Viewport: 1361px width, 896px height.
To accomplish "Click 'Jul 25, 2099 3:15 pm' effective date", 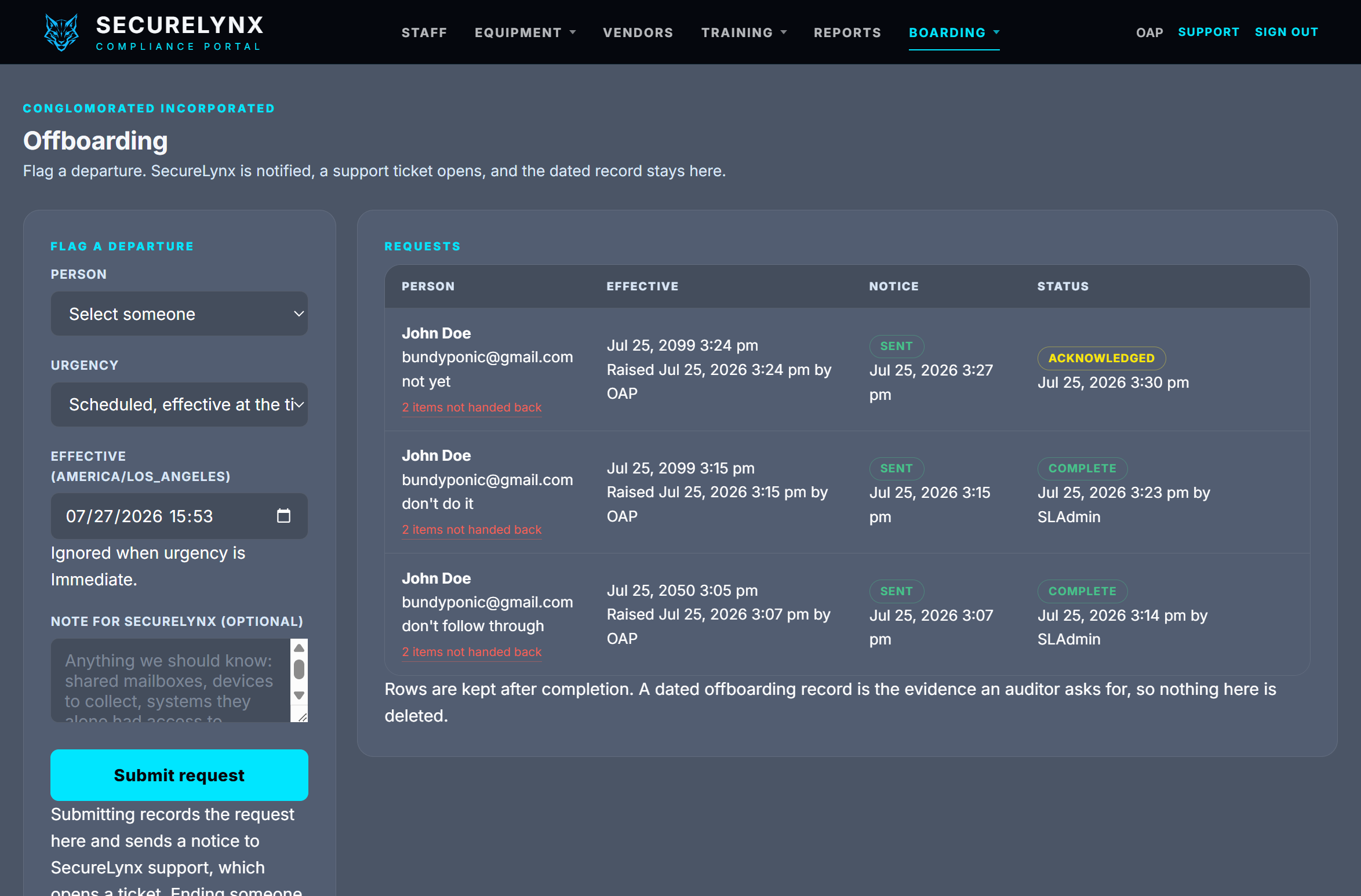I will pyautogui.click(x=680, y=468).
